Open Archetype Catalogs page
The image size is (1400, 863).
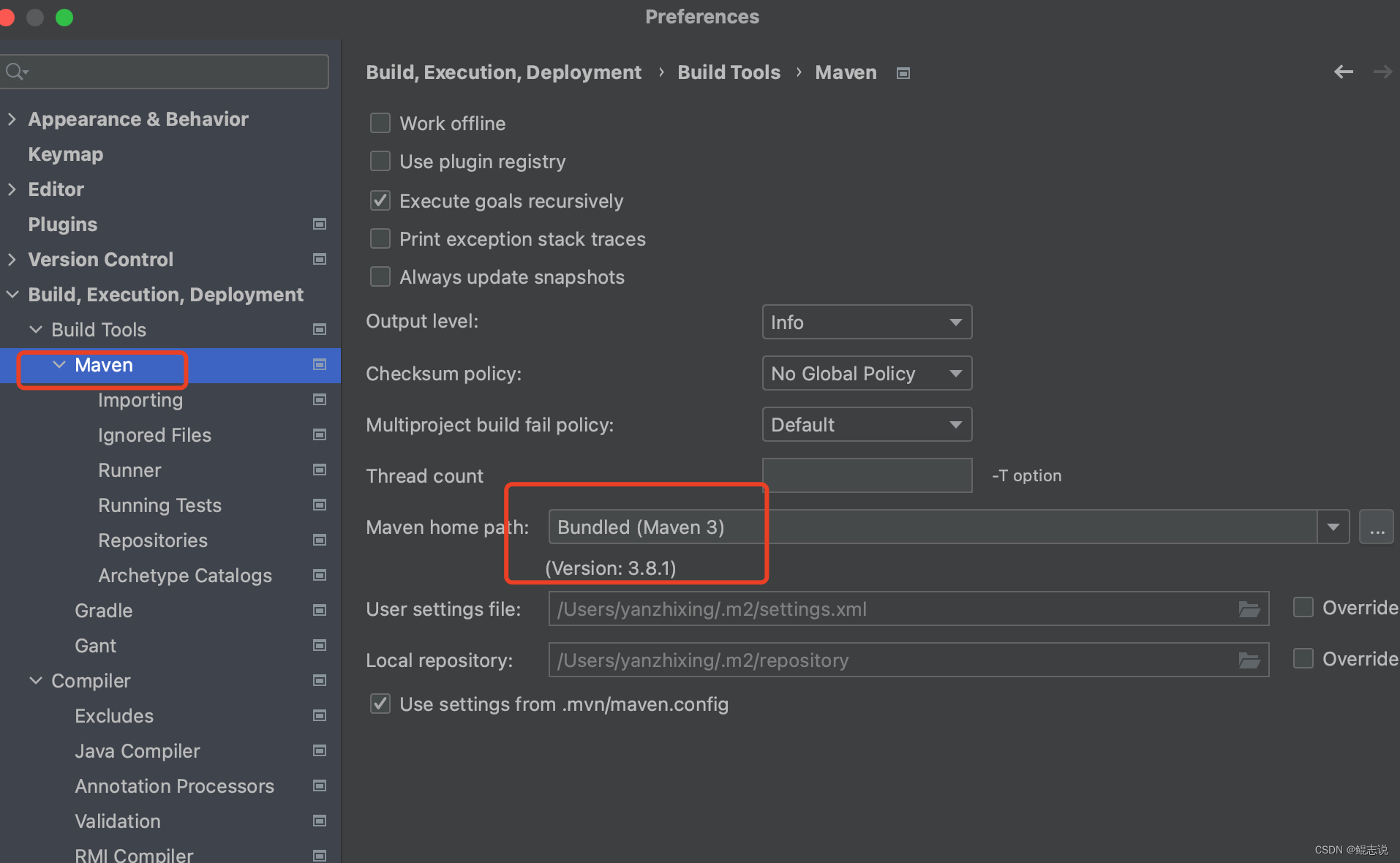(x=185, y=576)
